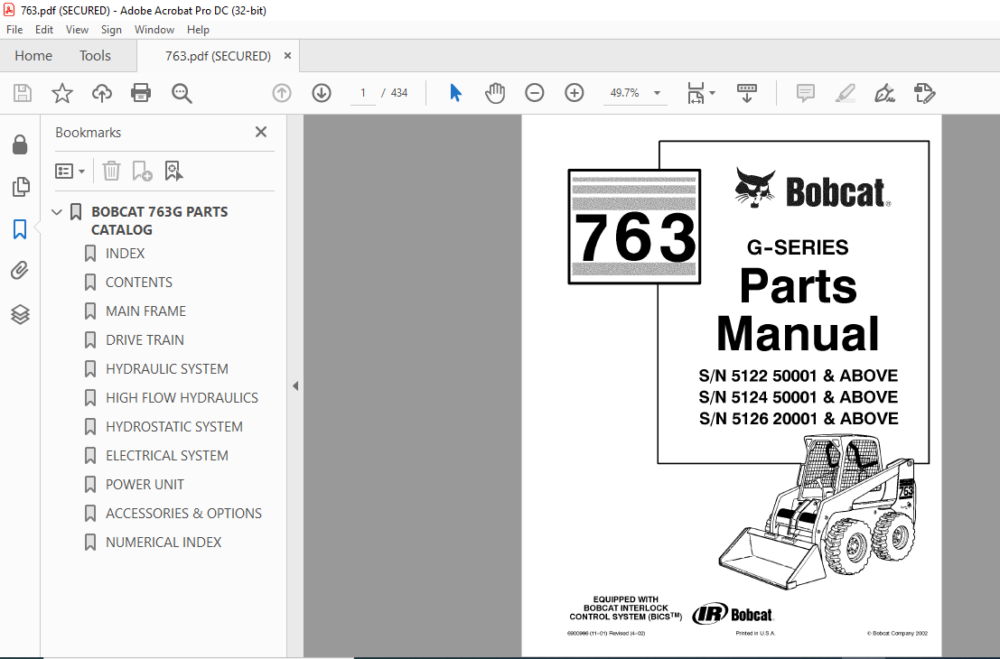Toggle Bookmarks panel icon in sidebar
Screen dimensions: 1000x659
(20, 229)
